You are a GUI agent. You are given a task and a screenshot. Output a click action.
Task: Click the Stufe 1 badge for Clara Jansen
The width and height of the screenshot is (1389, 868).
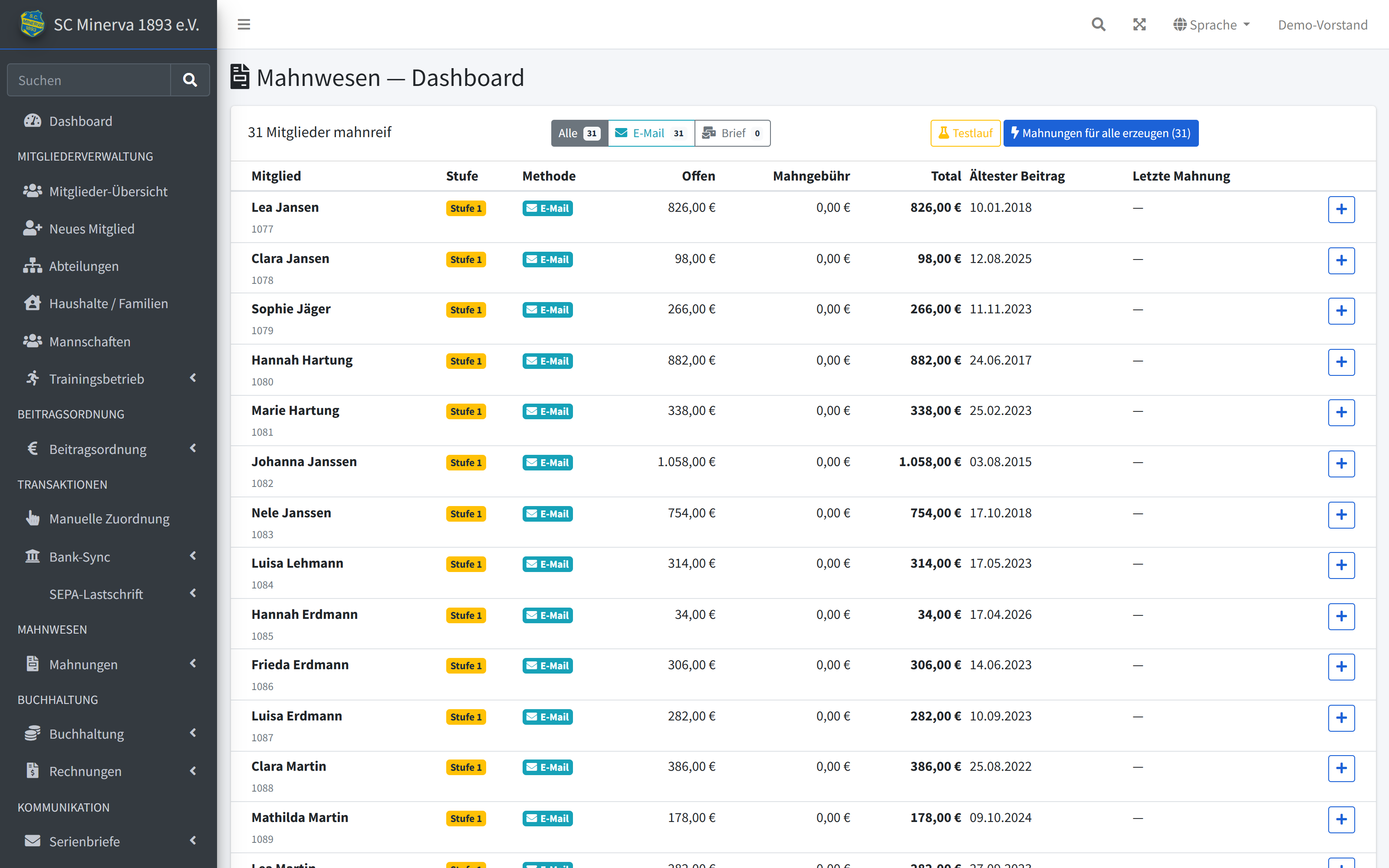[x=465, y=260]
